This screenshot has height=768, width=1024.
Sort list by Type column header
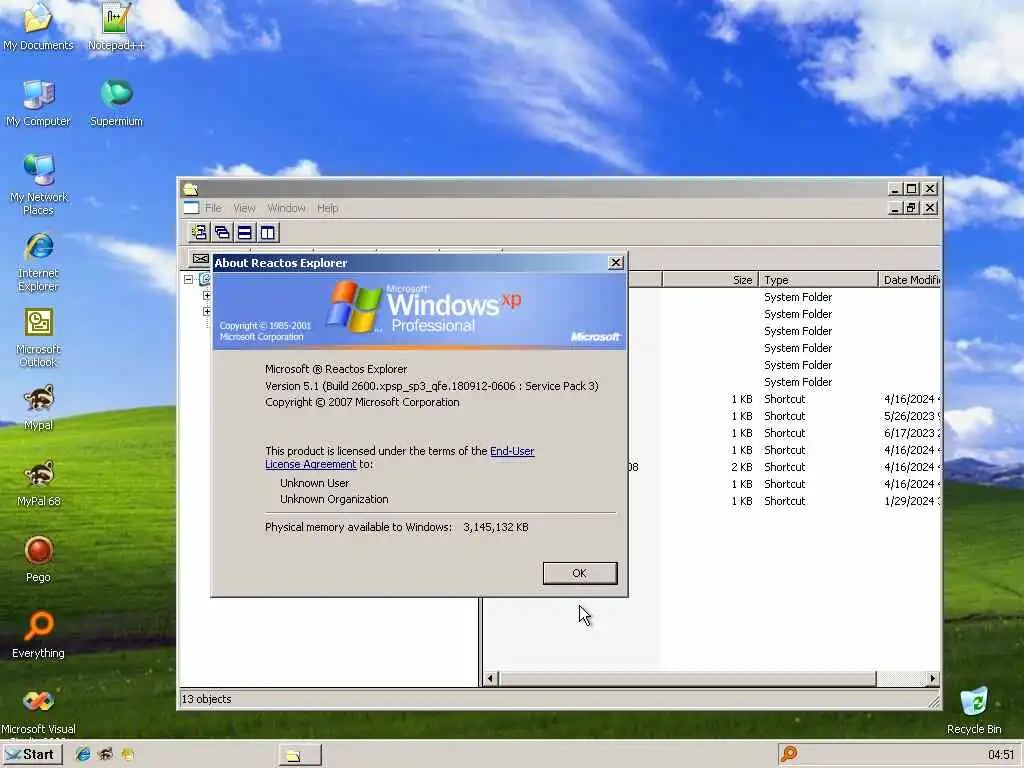pos(818,280)
